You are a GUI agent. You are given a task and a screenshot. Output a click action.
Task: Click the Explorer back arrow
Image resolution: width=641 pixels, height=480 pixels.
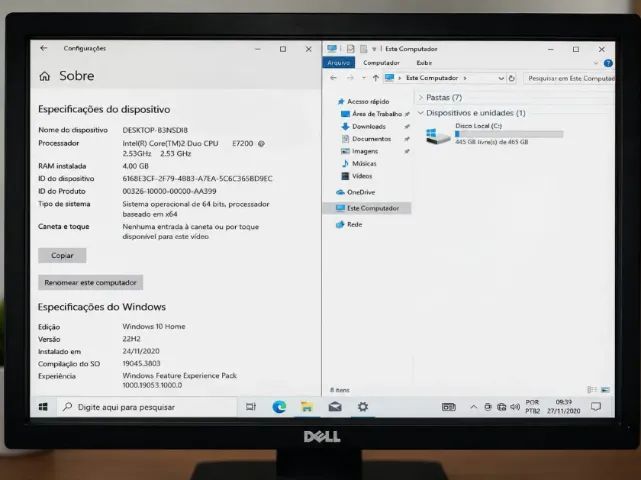[x=333, y=78]
